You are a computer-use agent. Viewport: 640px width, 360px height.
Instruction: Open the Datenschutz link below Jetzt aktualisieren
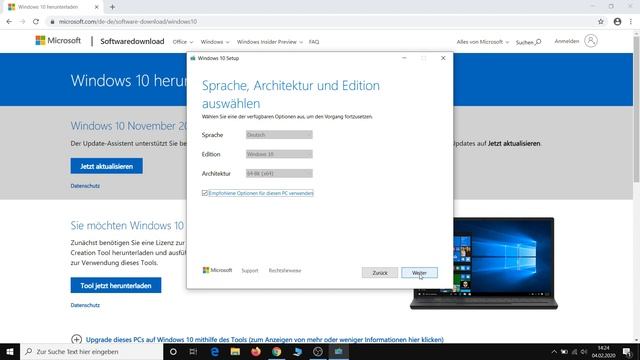85,186
